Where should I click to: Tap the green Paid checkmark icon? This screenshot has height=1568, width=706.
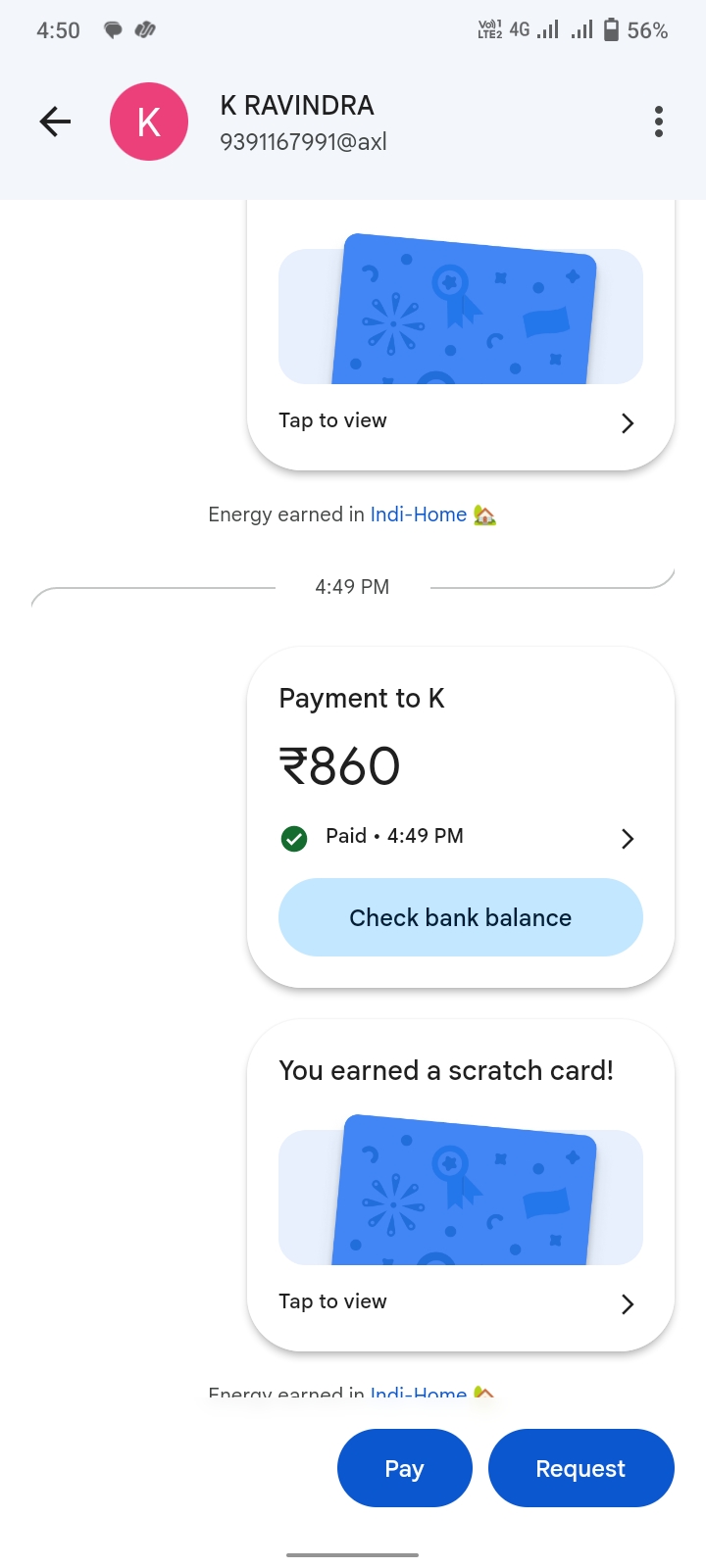pos(294,839)
